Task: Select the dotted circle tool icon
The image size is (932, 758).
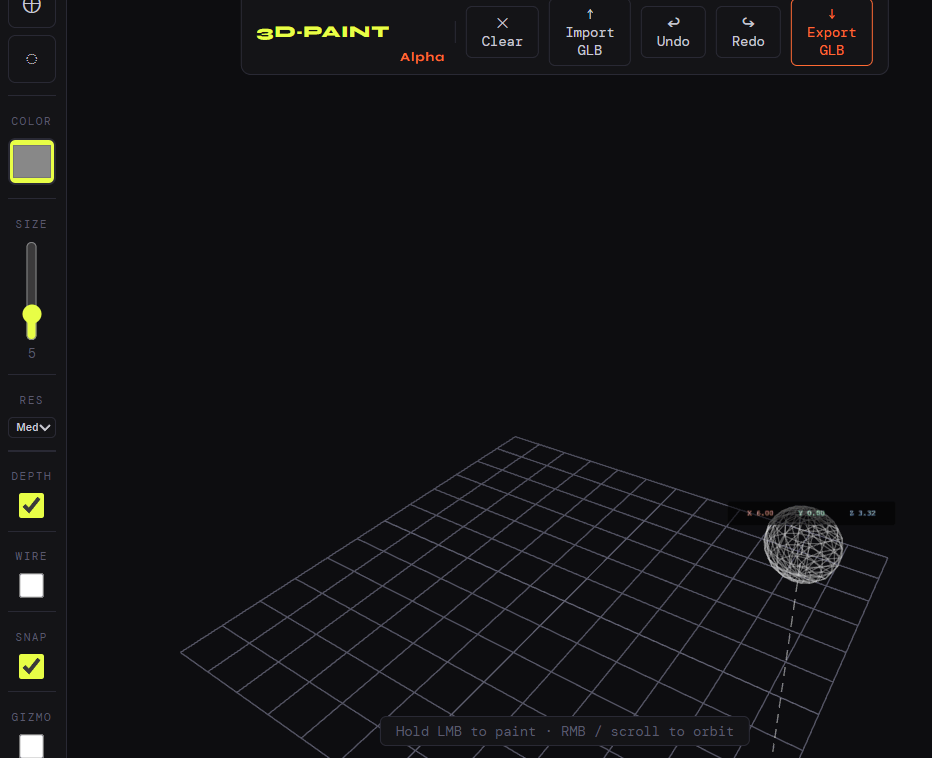Action: click(32, 59)
